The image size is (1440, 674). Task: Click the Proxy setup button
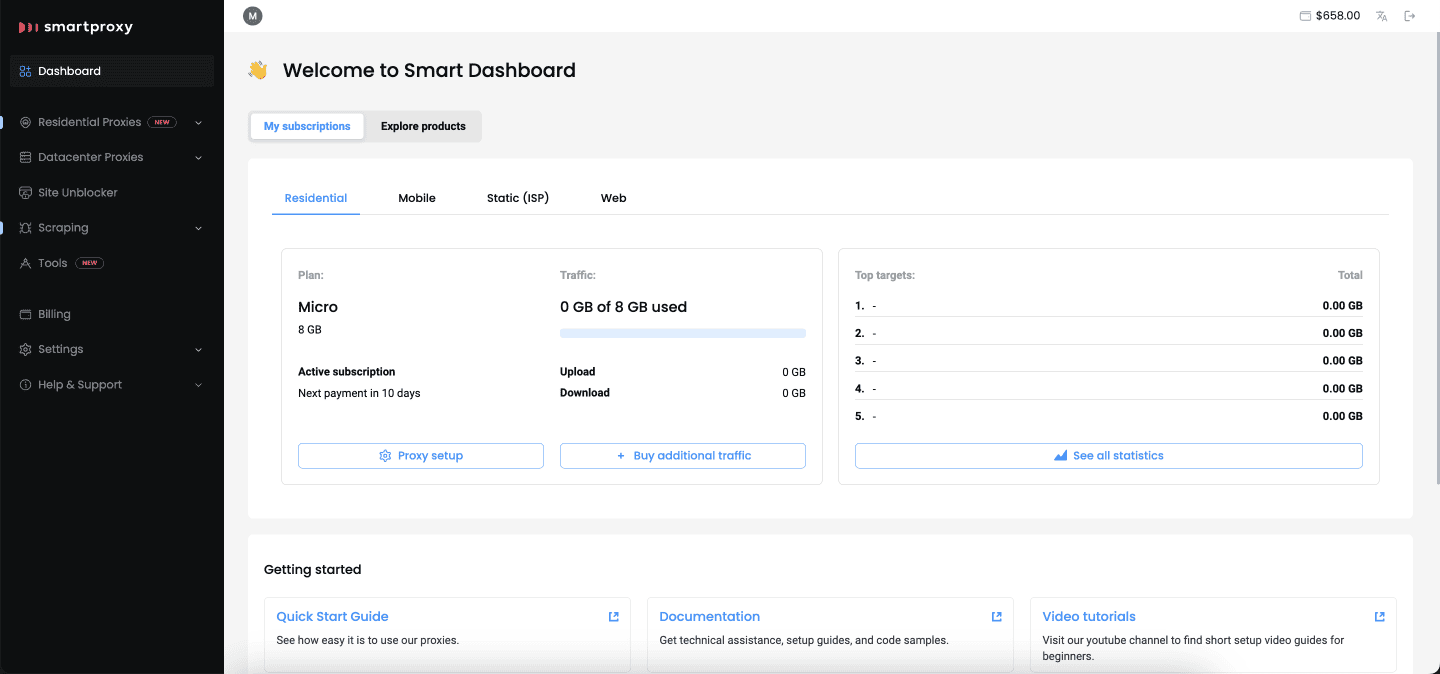click(420, 456)
